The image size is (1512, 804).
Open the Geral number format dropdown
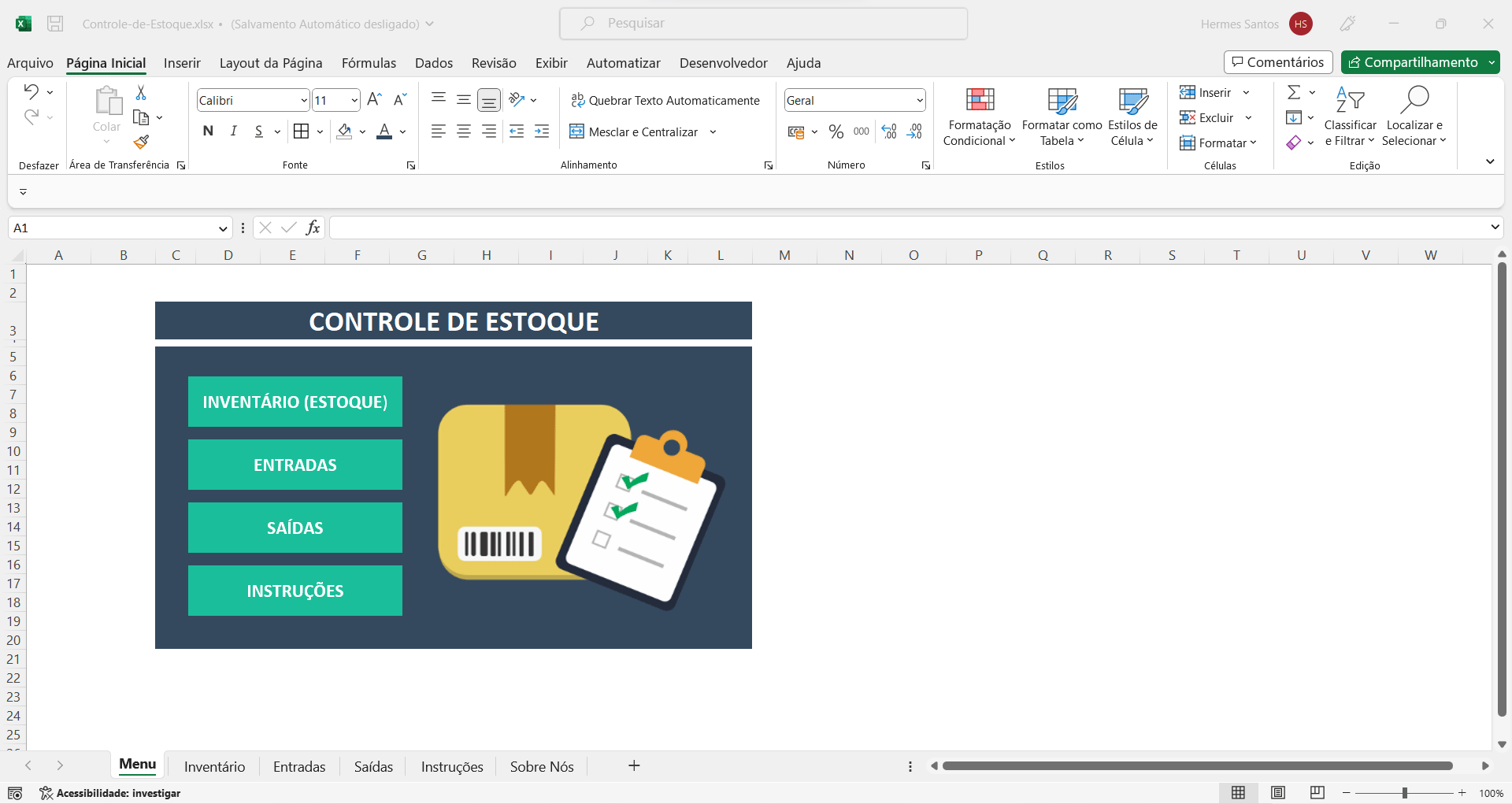919,100
